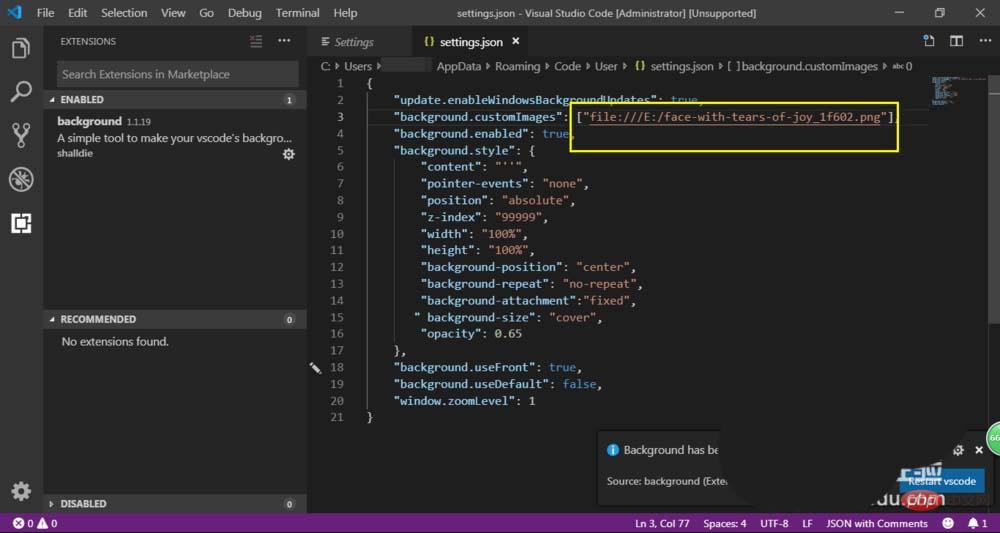Click Users in the breadcrumb path
The image size is (1000, 533).
358,66
